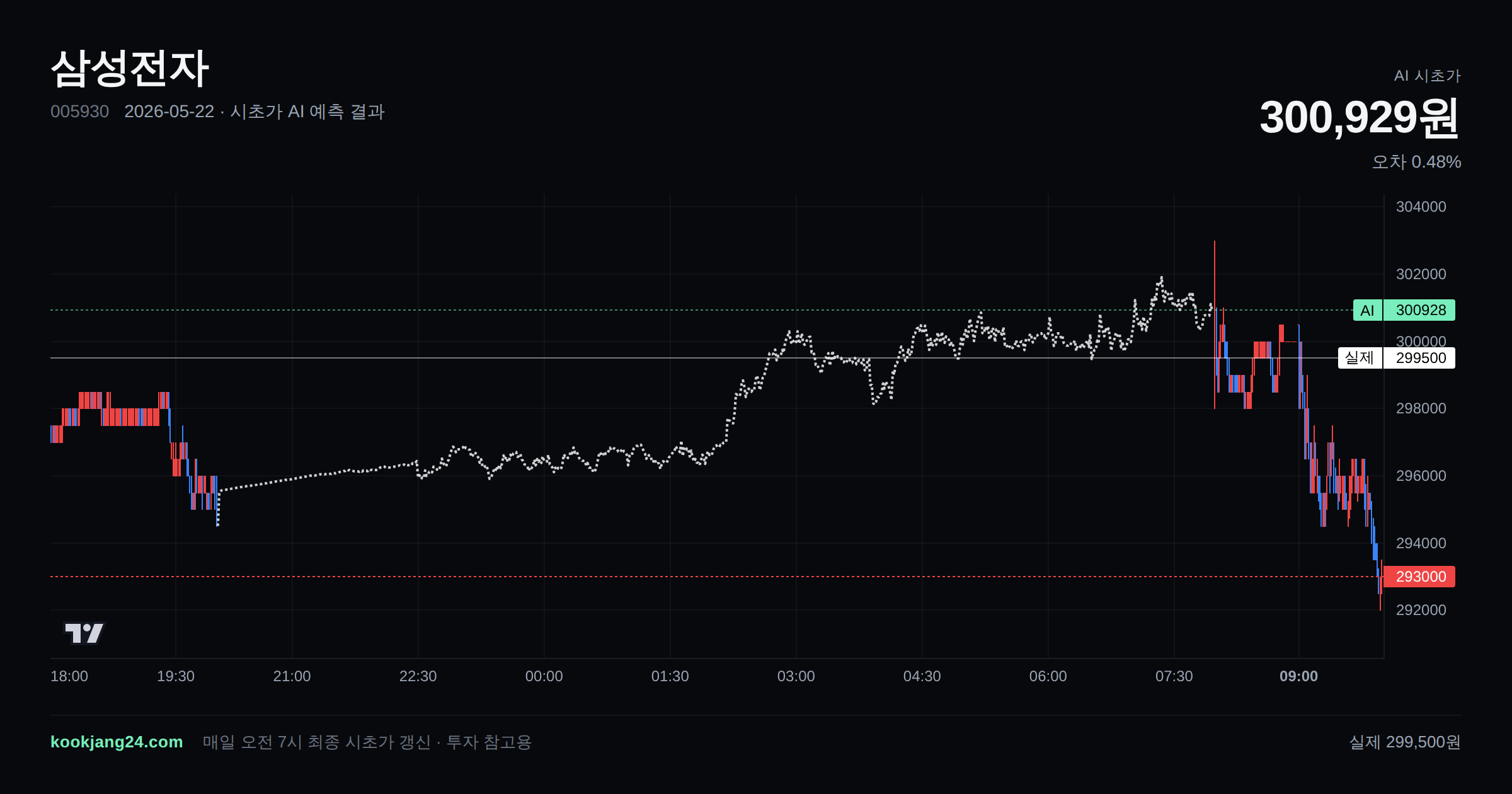
Task: Click the 298000 price axis label
Action: 1421,408
